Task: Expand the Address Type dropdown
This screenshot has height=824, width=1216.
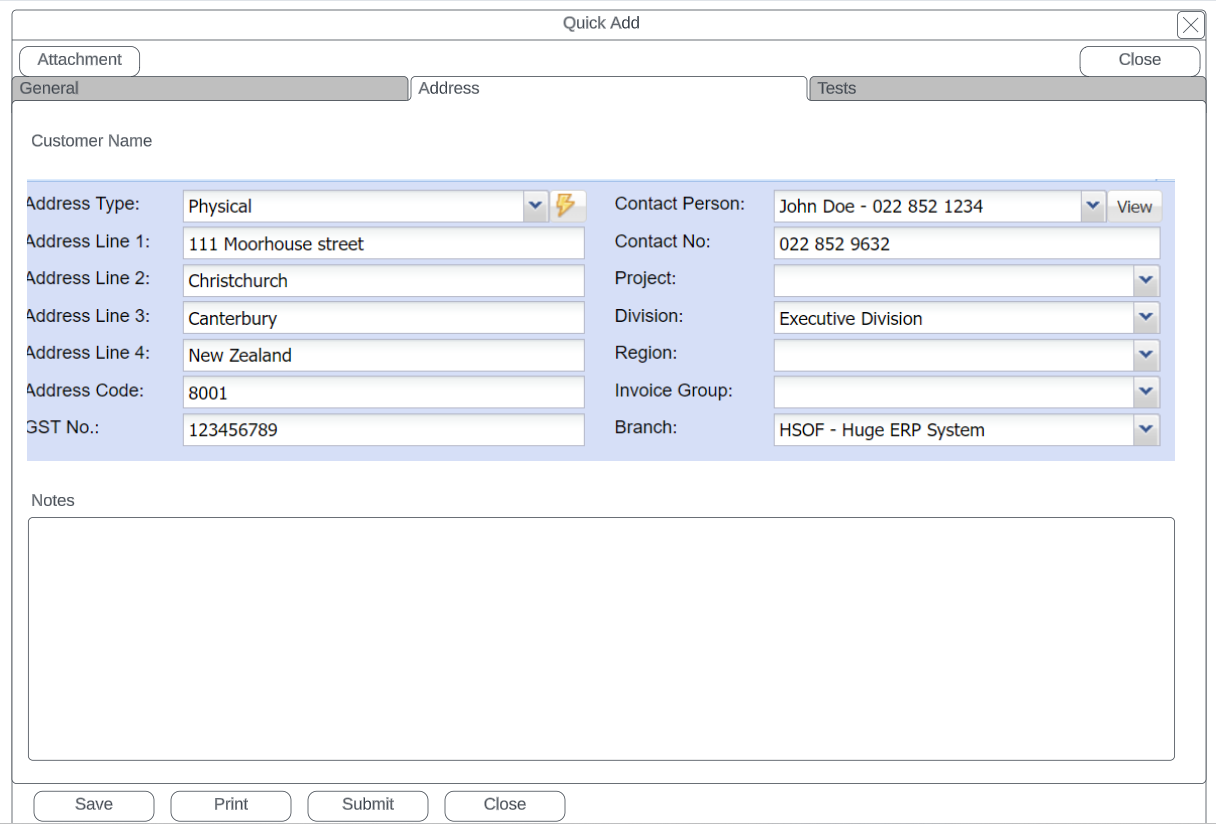Action: [535, 206]
